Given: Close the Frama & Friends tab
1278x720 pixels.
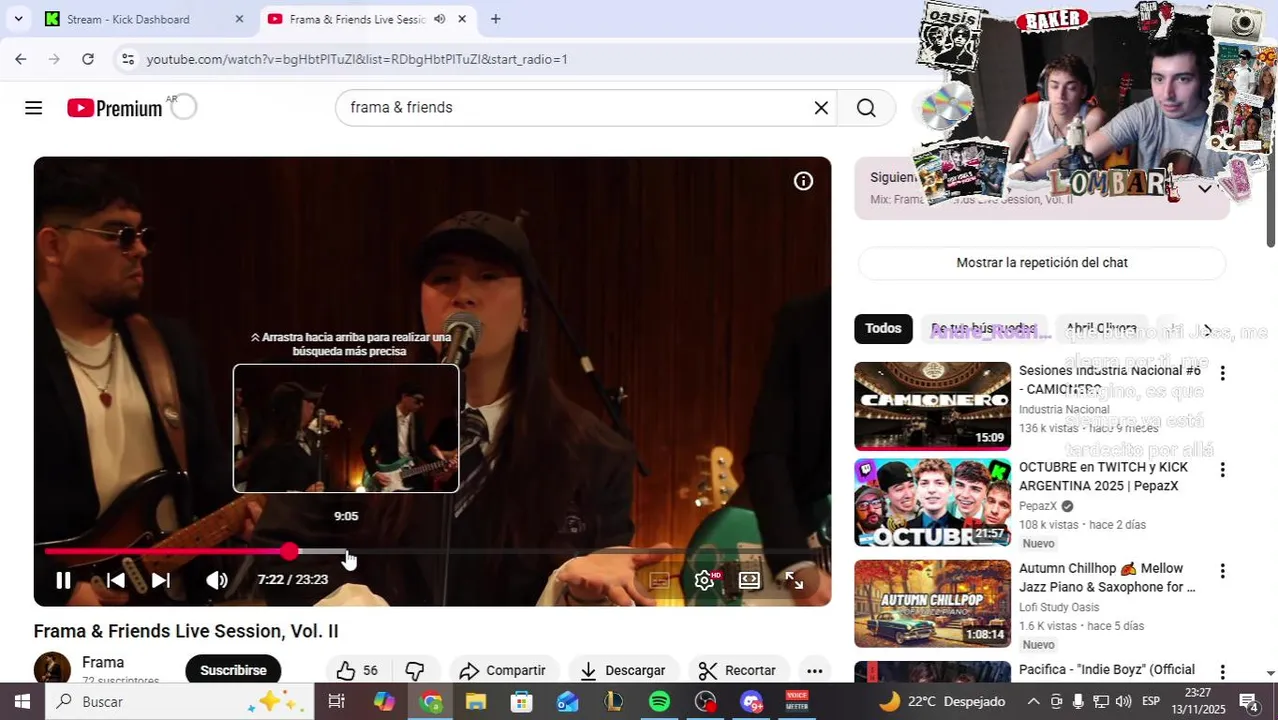Looking at the screenshot, I should coord(462,19).
